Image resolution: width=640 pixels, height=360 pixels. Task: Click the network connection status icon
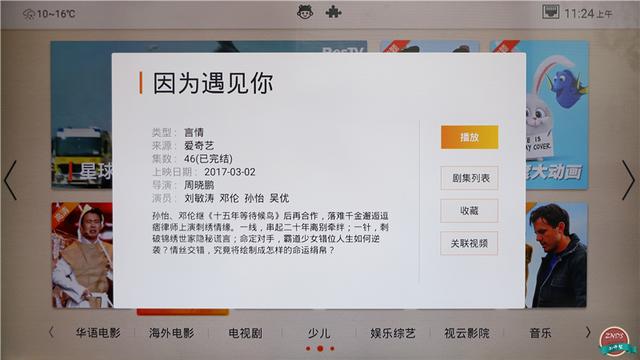click(x=550, y=12)
